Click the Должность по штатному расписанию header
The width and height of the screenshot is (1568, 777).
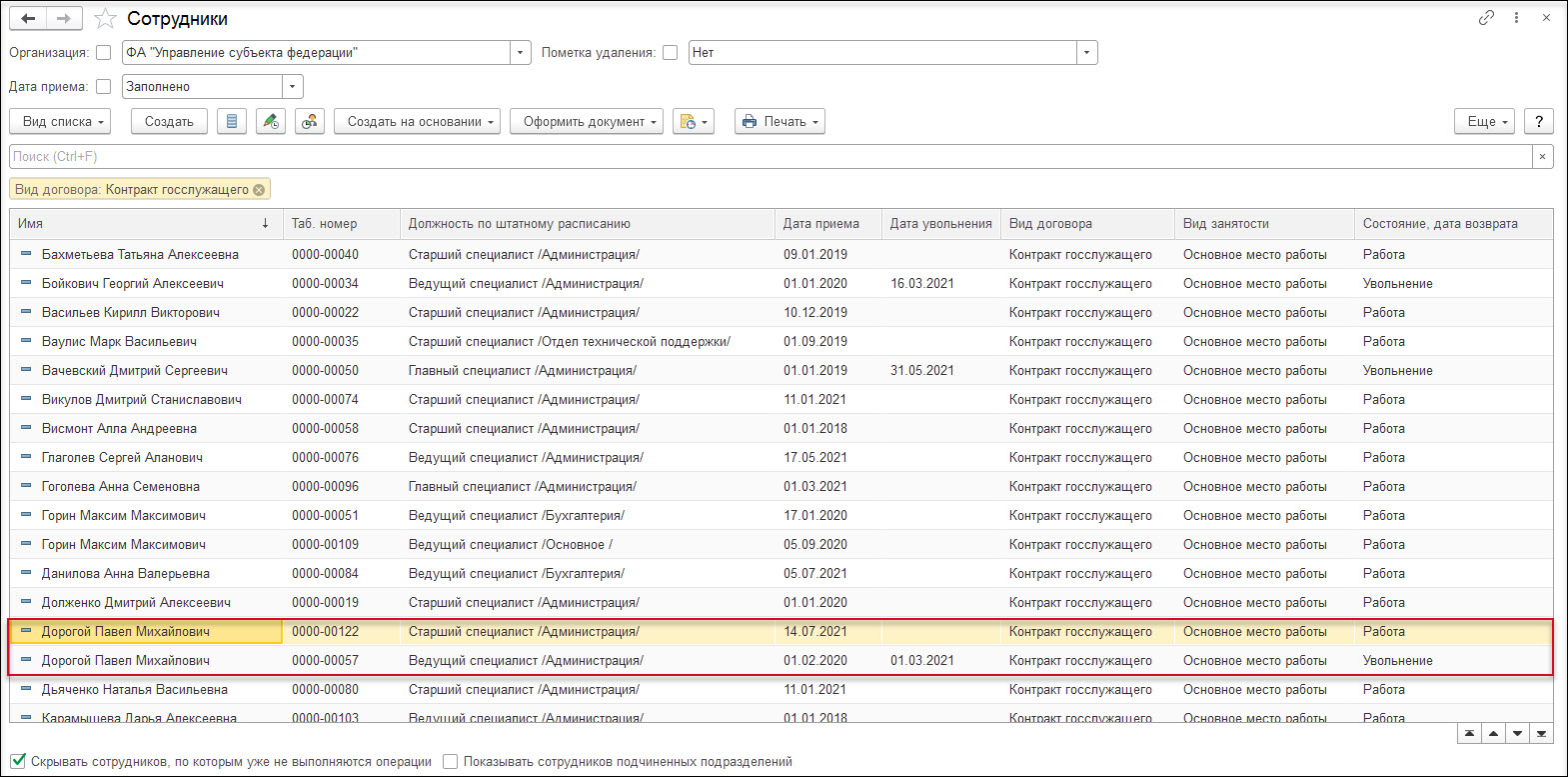(588, 224)
